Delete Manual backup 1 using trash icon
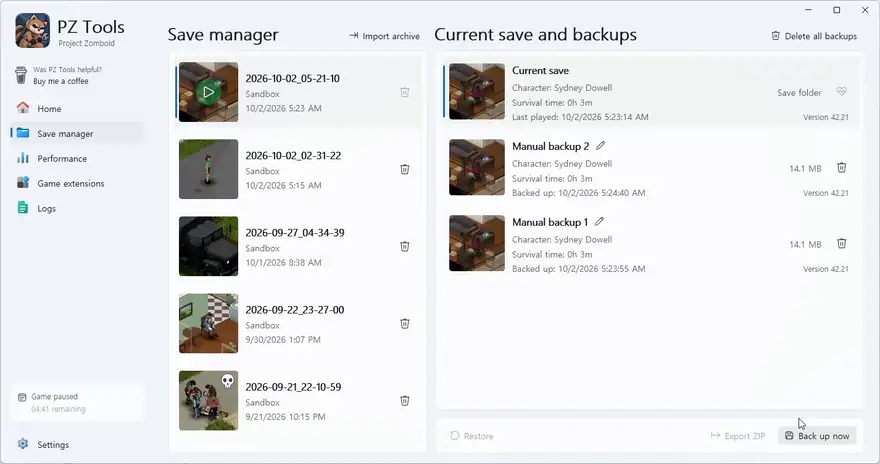The image size is (880, 464). point(842,244)
